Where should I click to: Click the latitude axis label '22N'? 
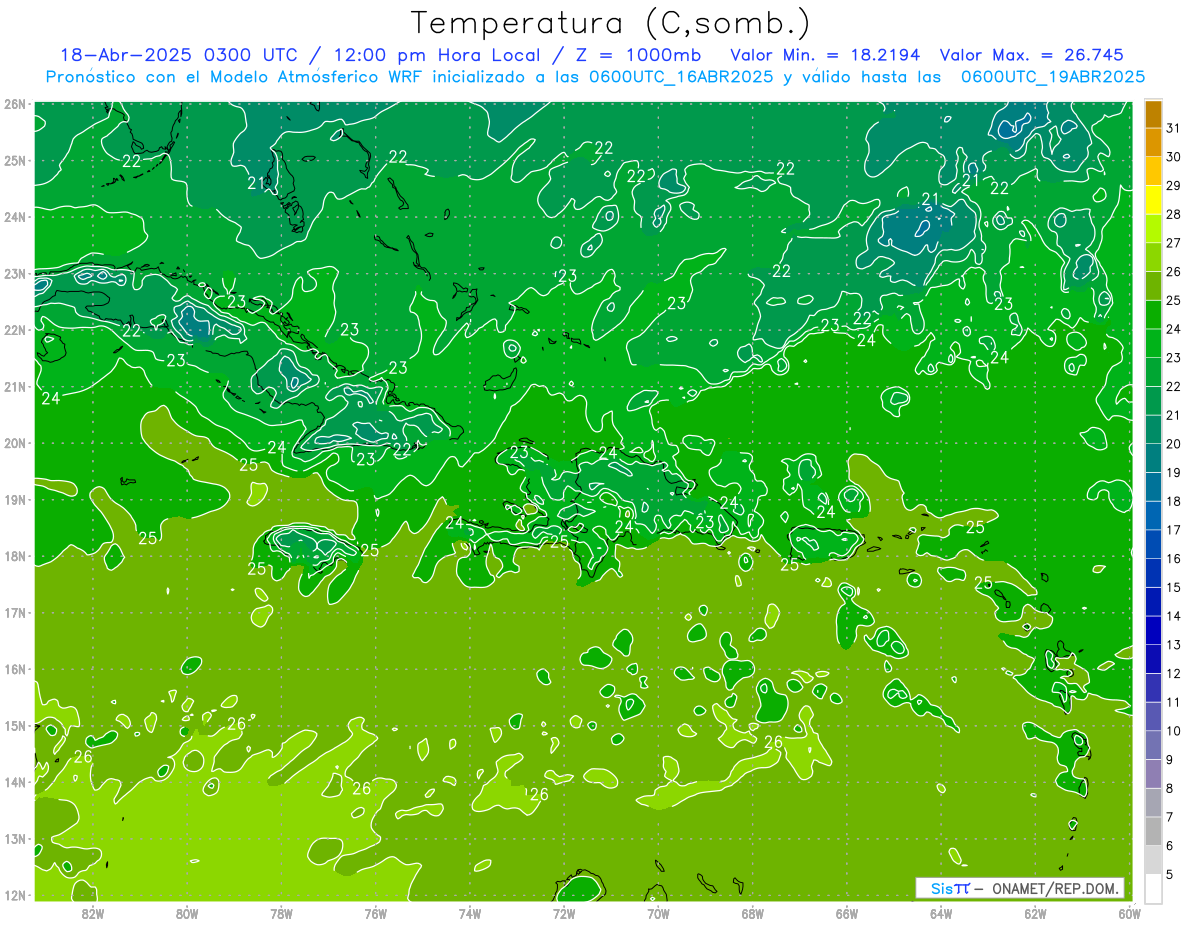point(14,330)
